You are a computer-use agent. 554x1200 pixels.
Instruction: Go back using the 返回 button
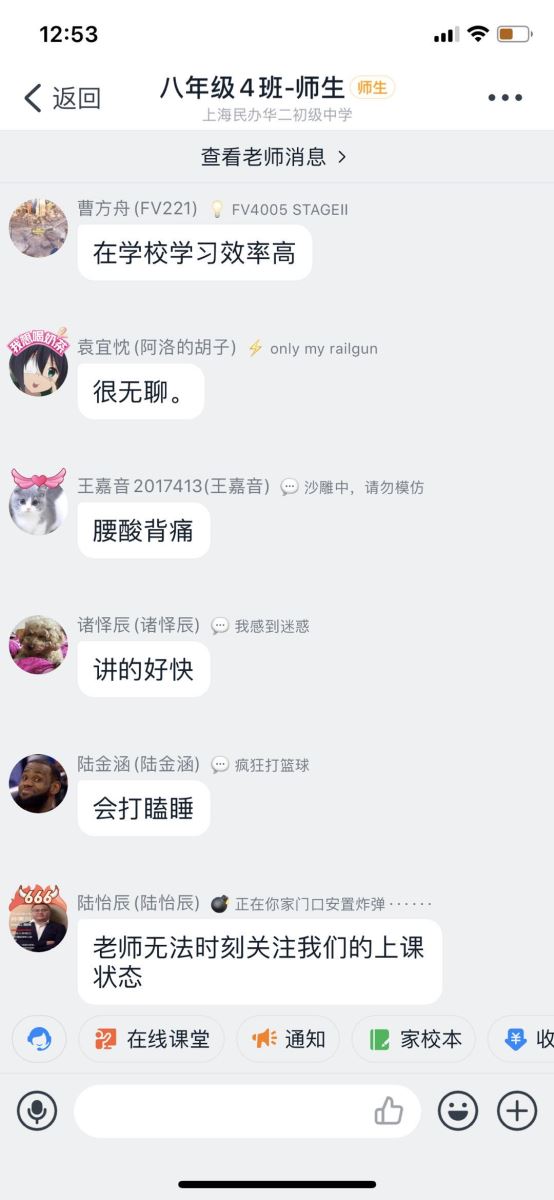point(62,98)
